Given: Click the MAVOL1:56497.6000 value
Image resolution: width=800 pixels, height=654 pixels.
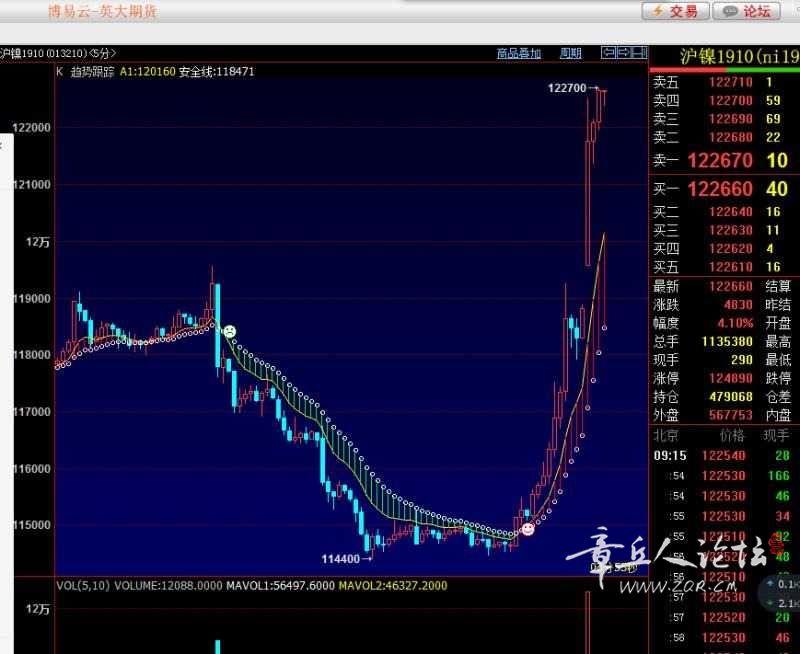Looking at the screenshot, I should (280, 586).
